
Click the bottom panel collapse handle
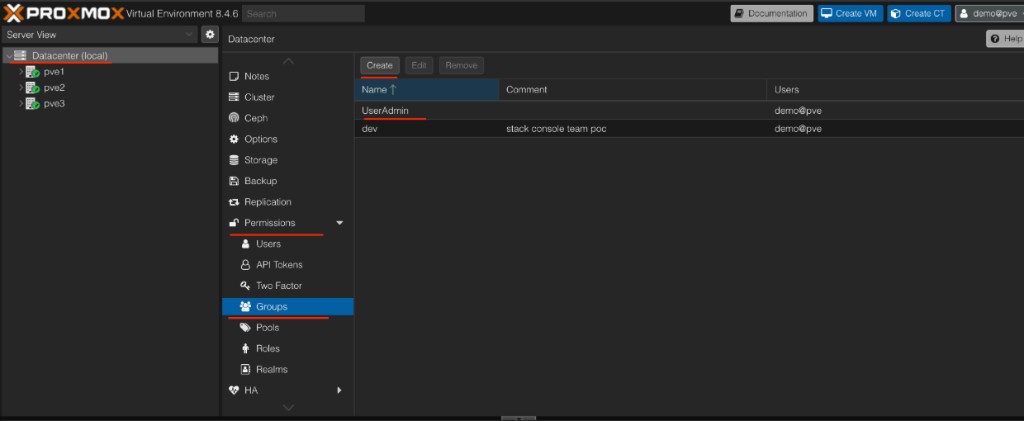coord(519,418)
